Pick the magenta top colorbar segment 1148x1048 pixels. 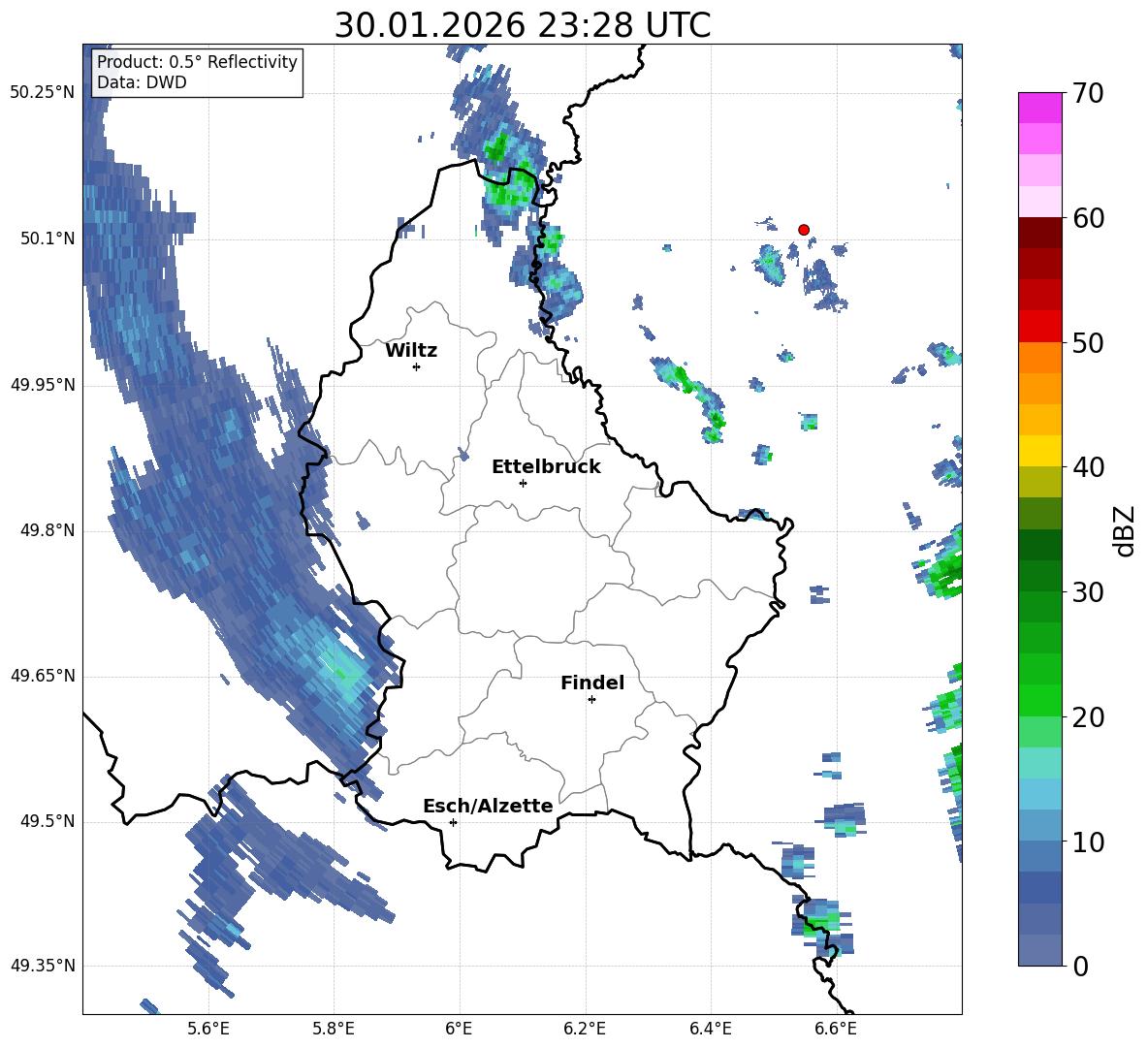tap(1039, 109)
